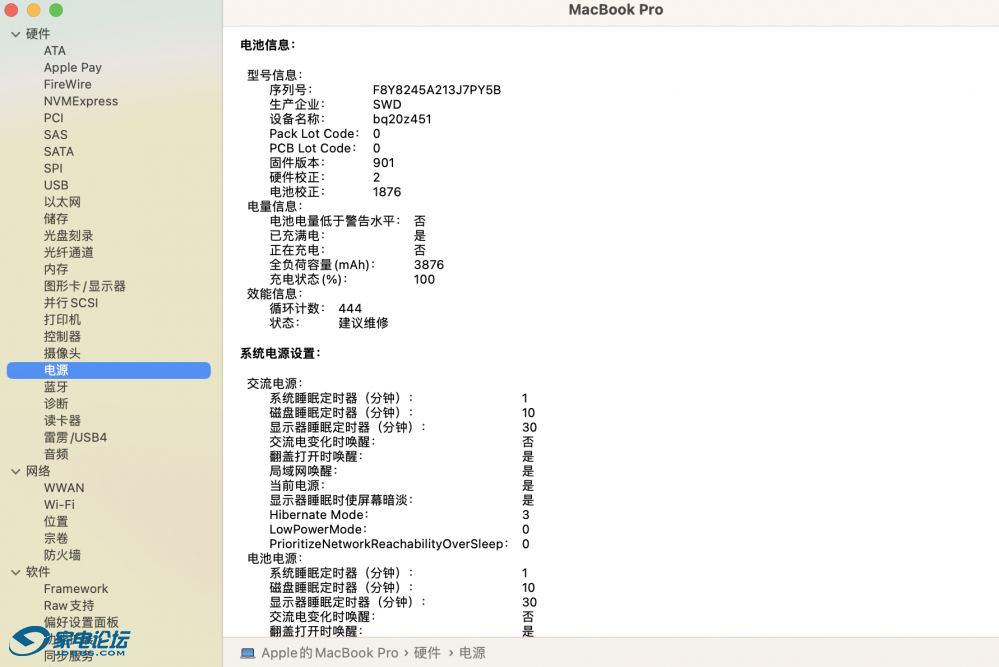The image size is (999, 667).
Task: Open the 储存 storage item
Action: click(x=56, y=219)
